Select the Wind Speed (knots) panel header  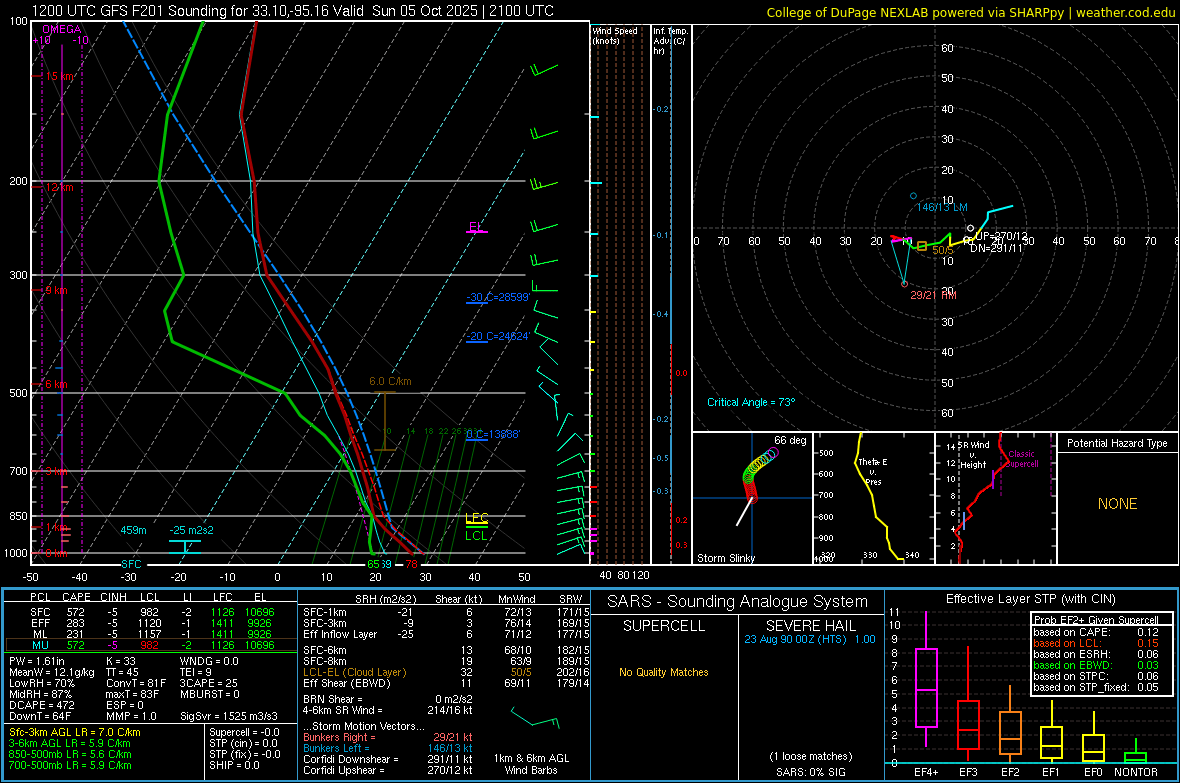[x=614, y=35]
